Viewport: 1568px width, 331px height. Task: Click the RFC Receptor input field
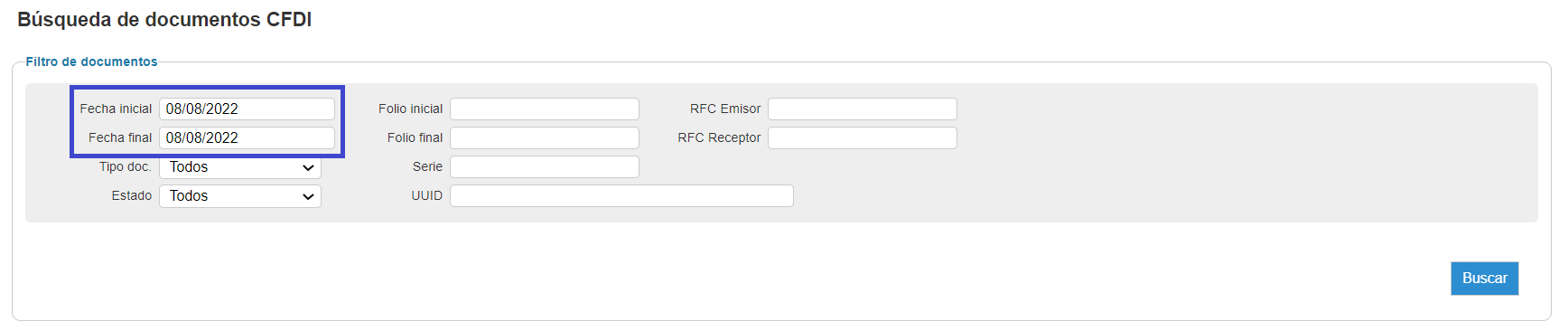(863, 137)
